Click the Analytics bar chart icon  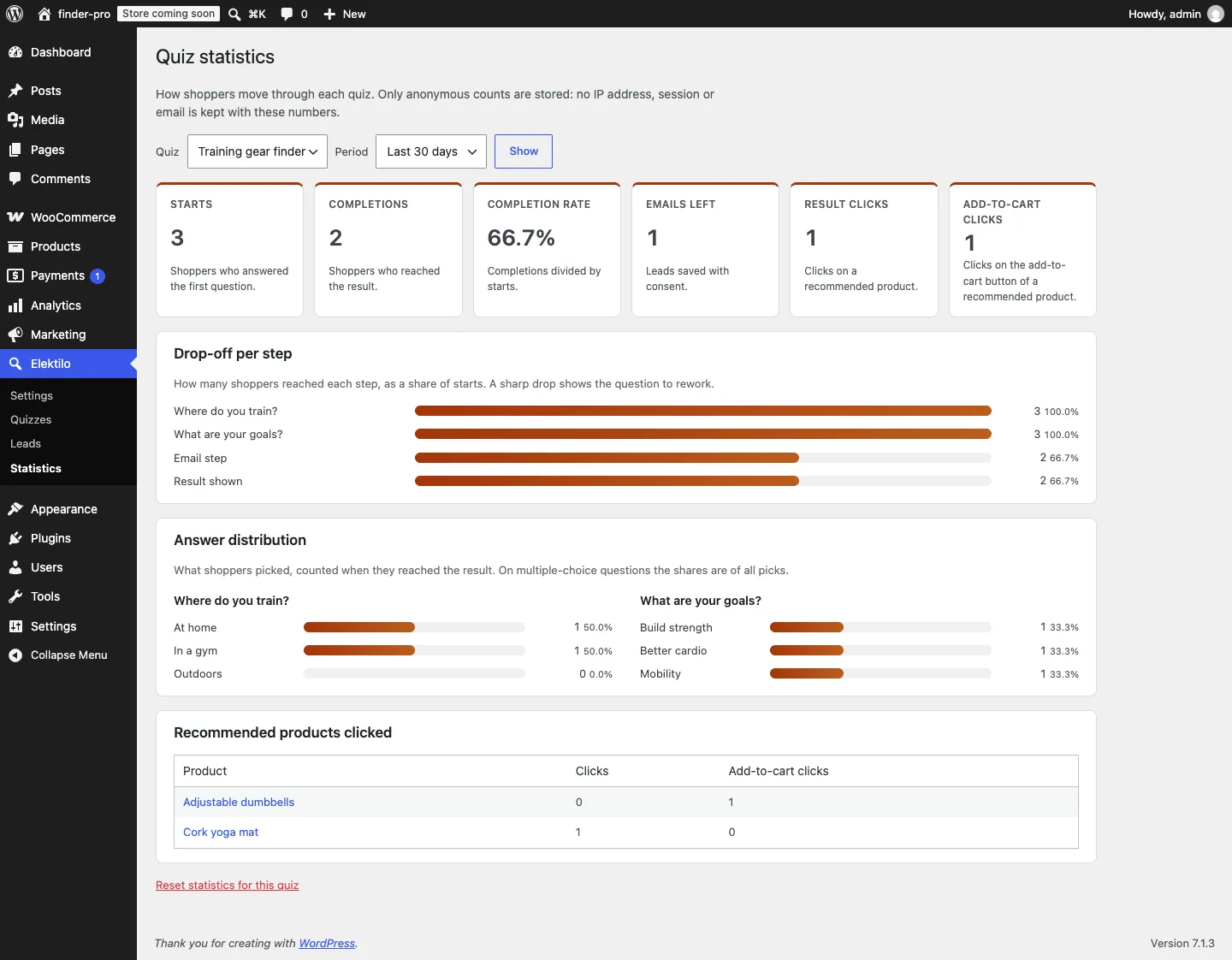[x=15, y=305]
